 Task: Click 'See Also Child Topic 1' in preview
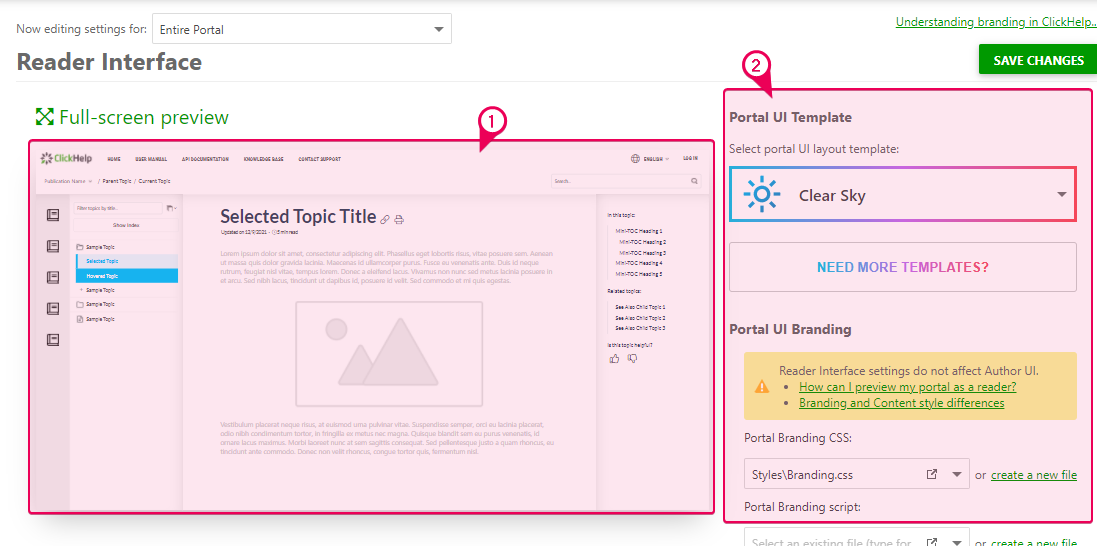640,307
